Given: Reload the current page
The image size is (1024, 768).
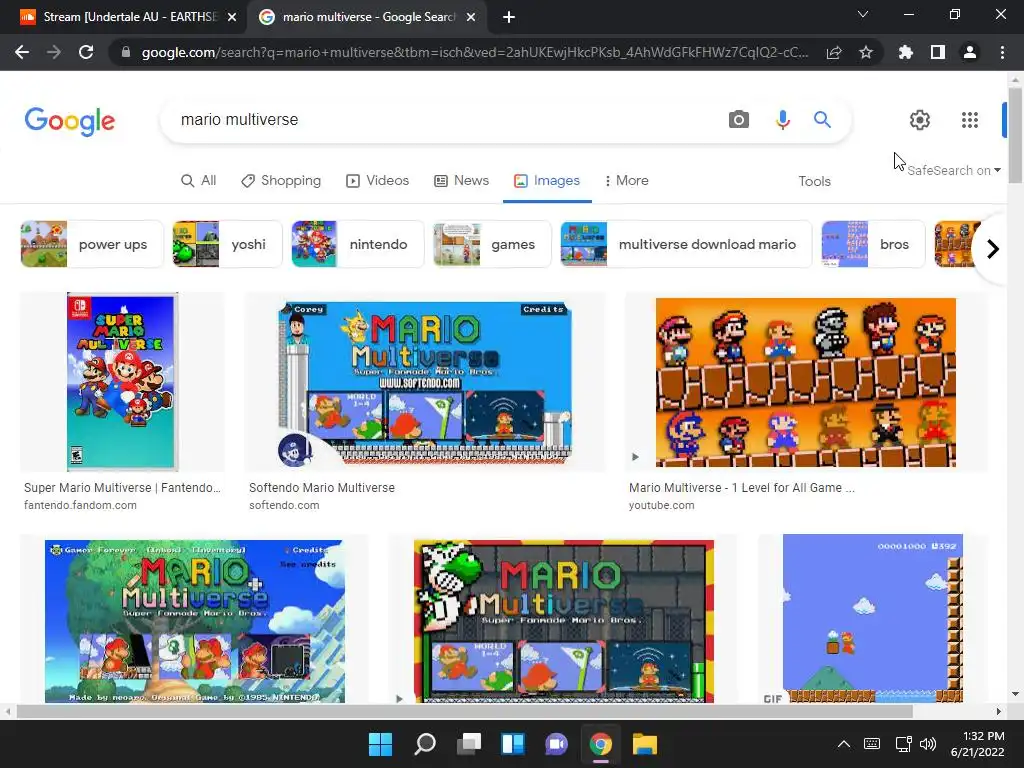Looking at the screenshot, I should 86,52.
